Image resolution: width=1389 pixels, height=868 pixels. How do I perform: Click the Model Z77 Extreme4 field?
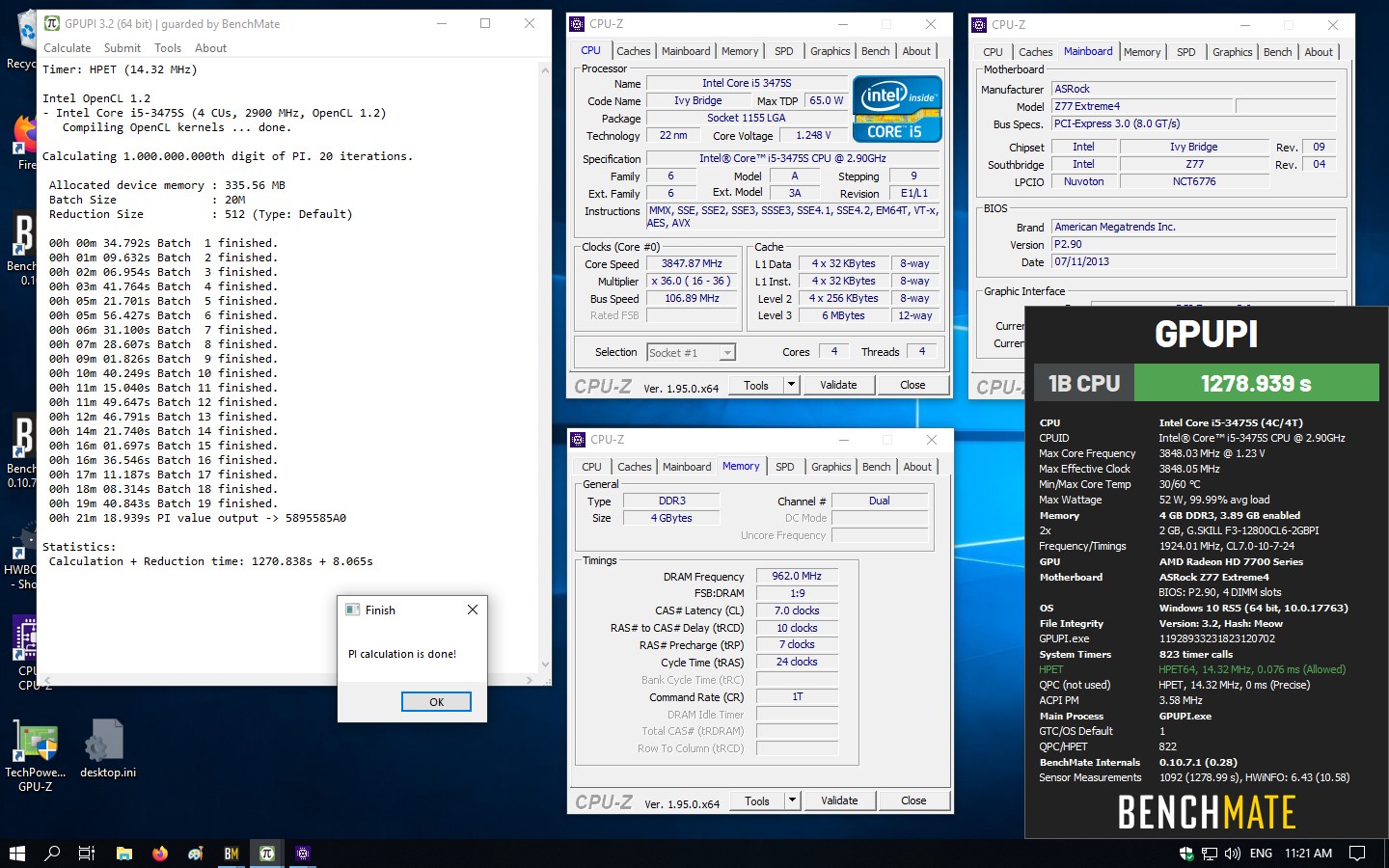(1142, 106)
